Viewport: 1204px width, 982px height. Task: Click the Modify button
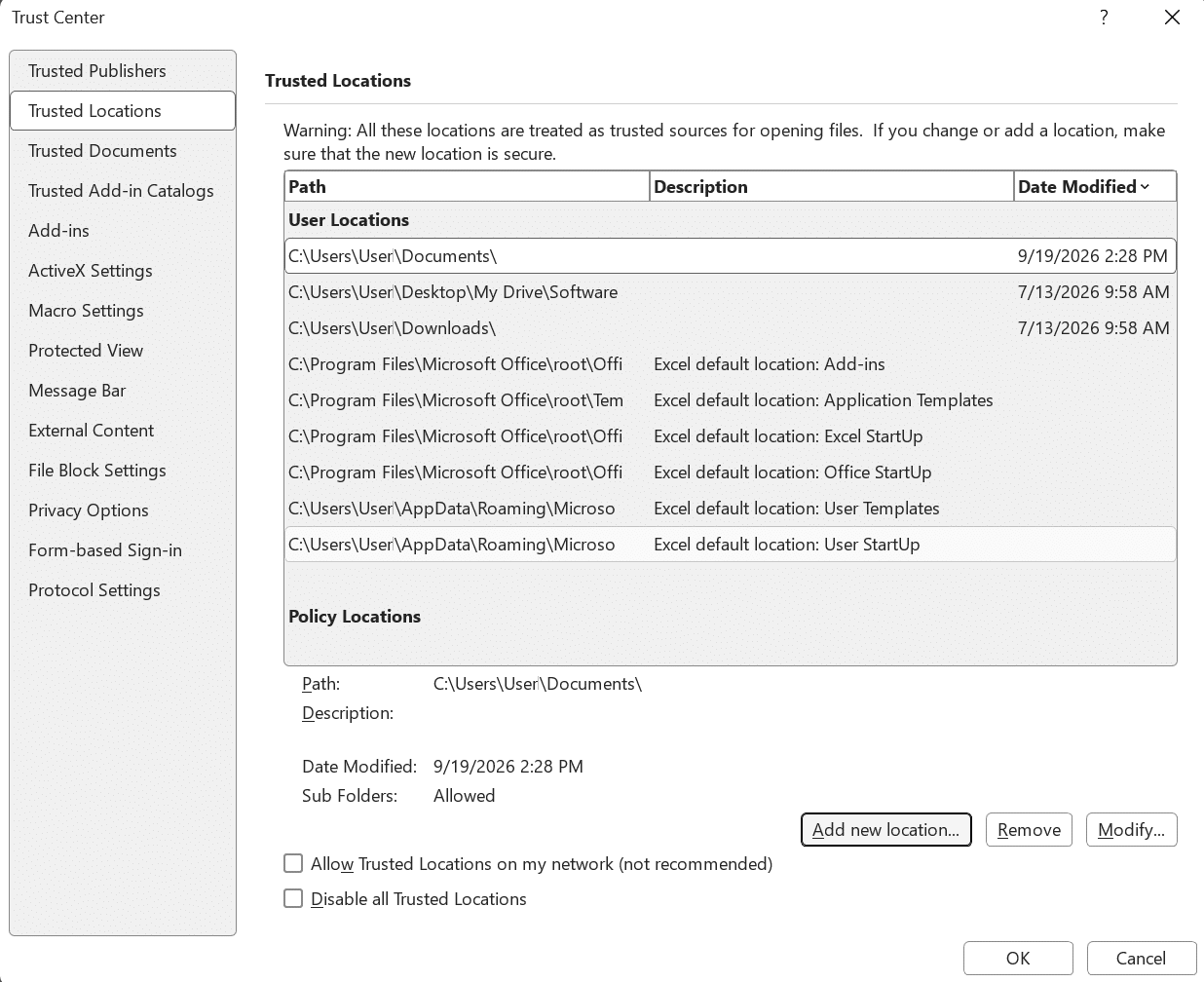[x=1131, y=830]
